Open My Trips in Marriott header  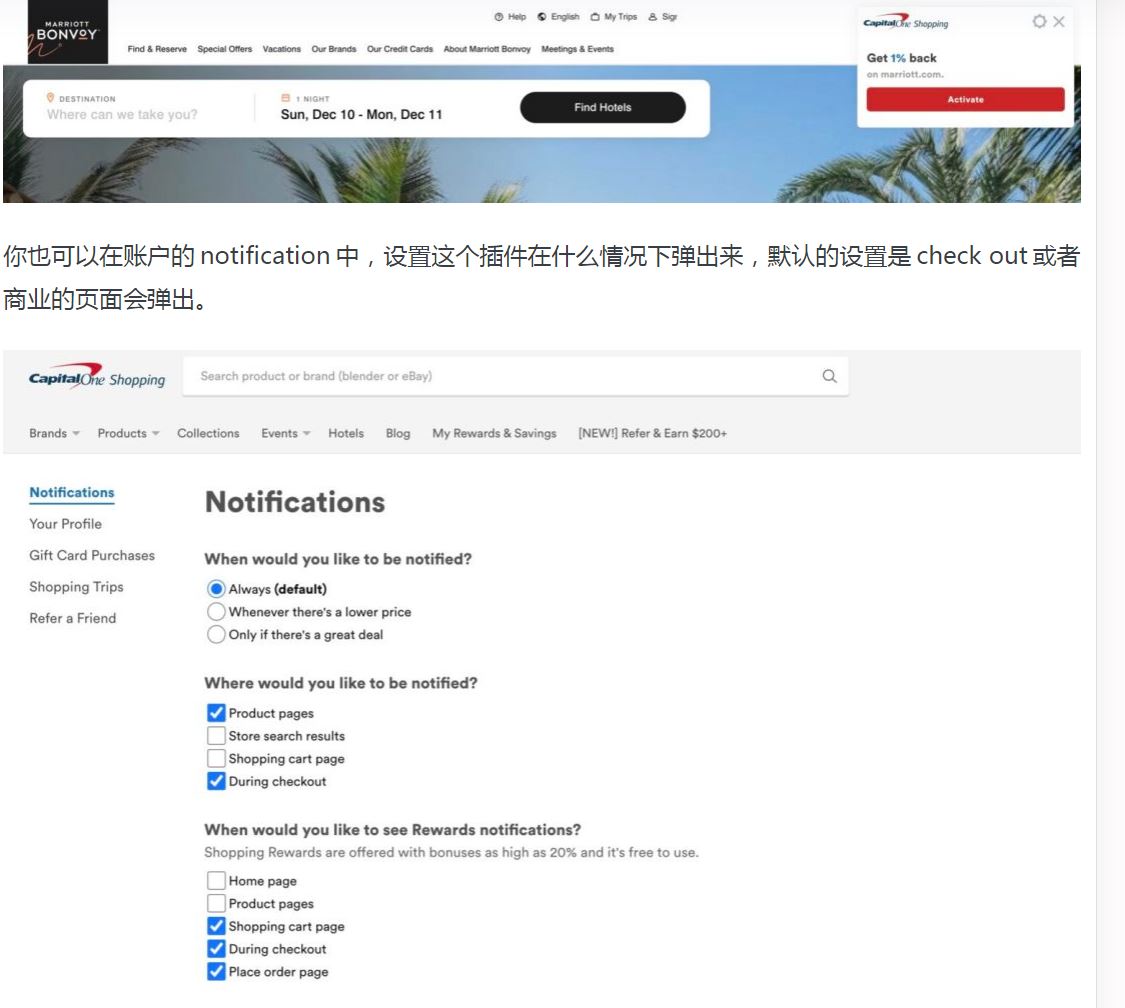click(614, 17)
